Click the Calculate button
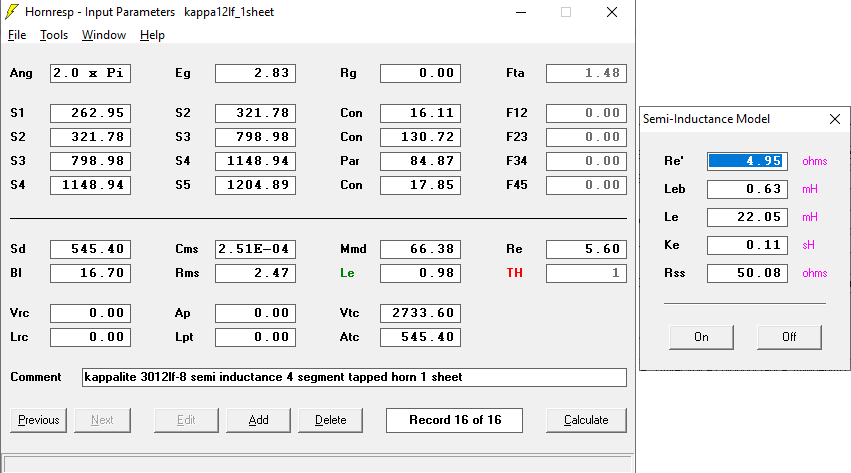851x473 pixels. tap(586, 420)
